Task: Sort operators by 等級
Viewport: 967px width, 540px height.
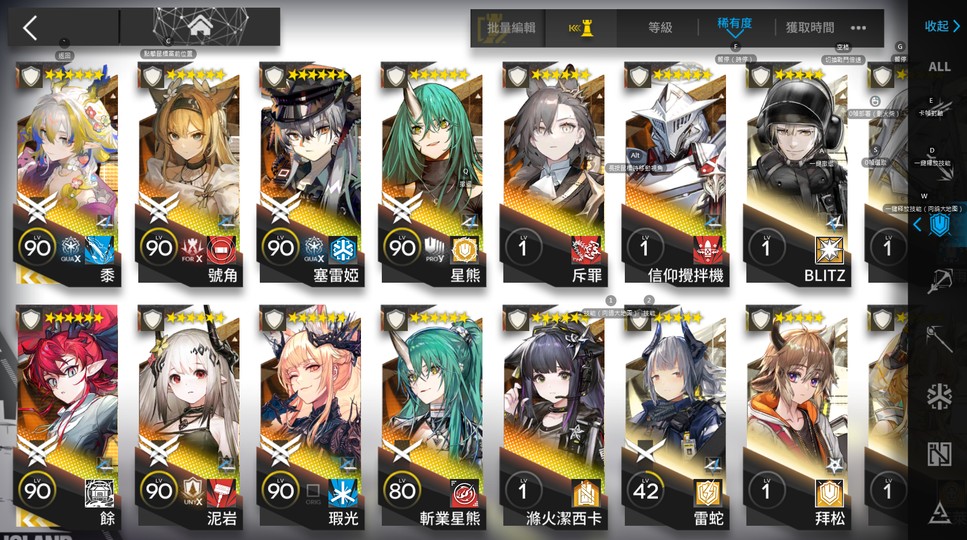Action: click(660, 28)
